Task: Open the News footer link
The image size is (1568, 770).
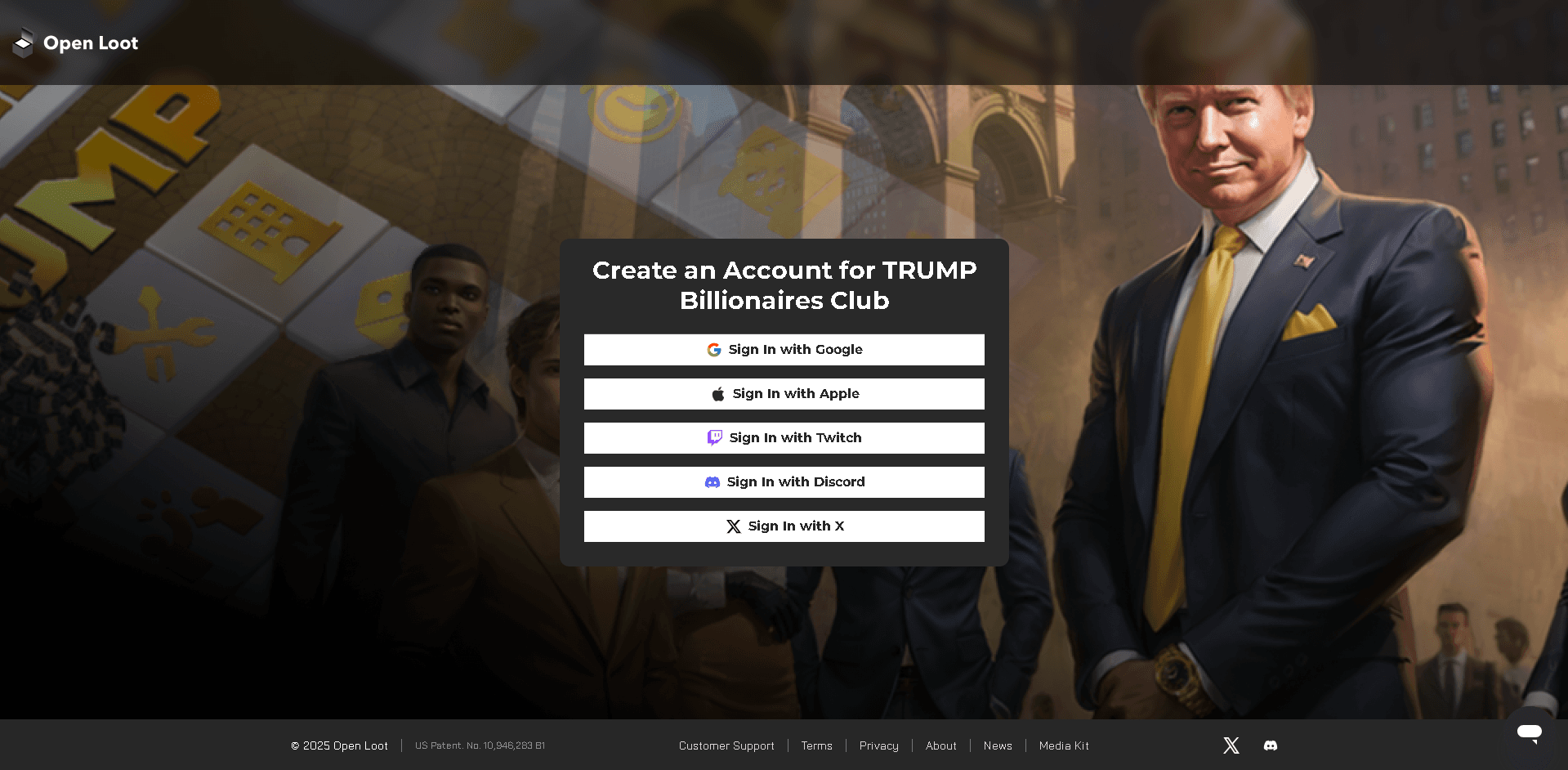Action: [x=998, y=745]
